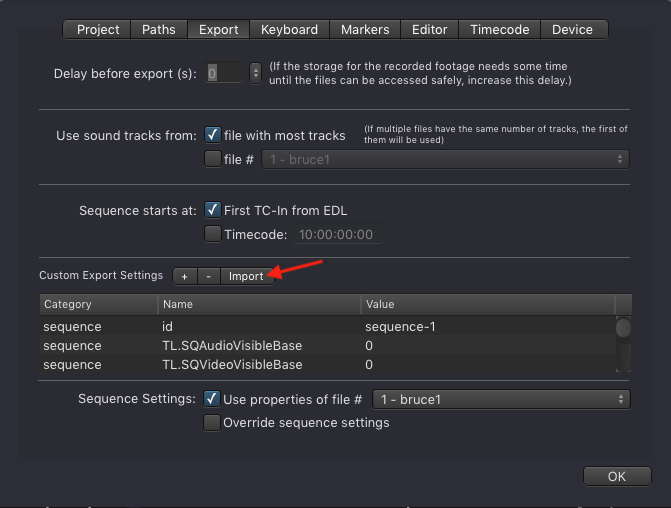Open the sound tracks file # dropdown
This screenshot has width=671, height=508.
click(x=445, y=159)
